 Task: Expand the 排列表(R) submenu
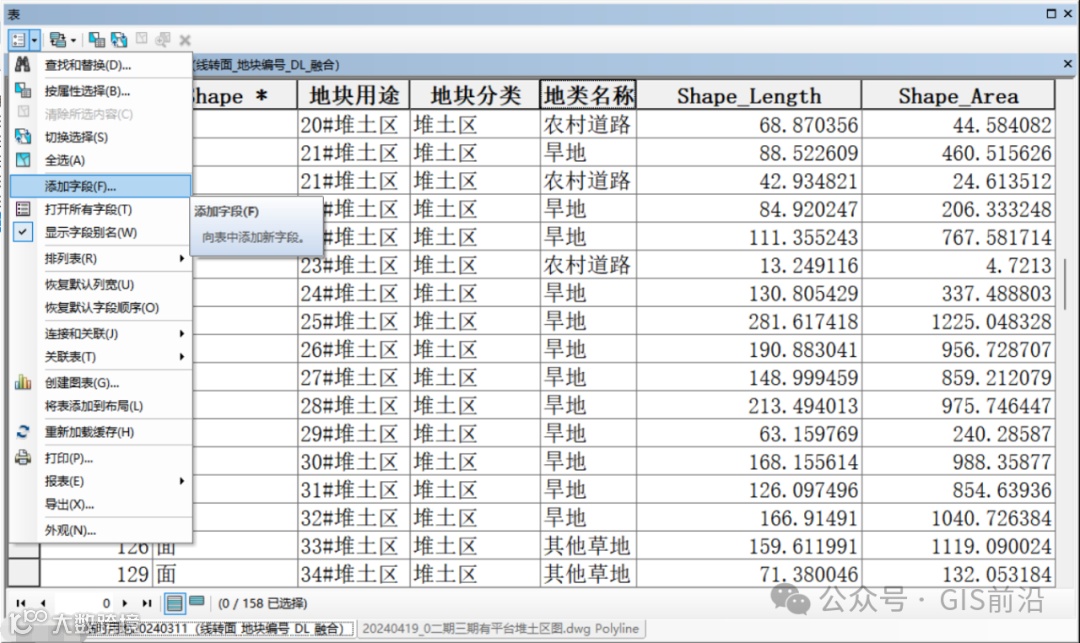(101, 258)
